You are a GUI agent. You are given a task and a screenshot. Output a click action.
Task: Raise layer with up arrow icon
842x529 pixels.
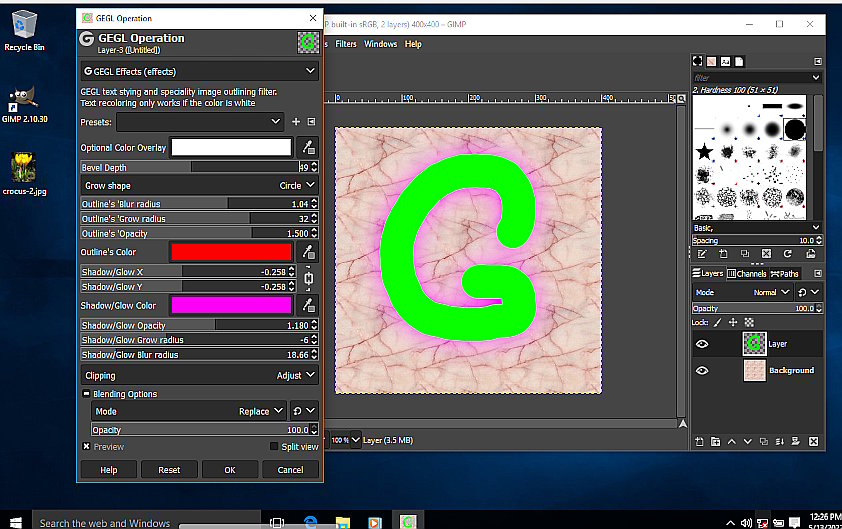(x=731, y=441)
